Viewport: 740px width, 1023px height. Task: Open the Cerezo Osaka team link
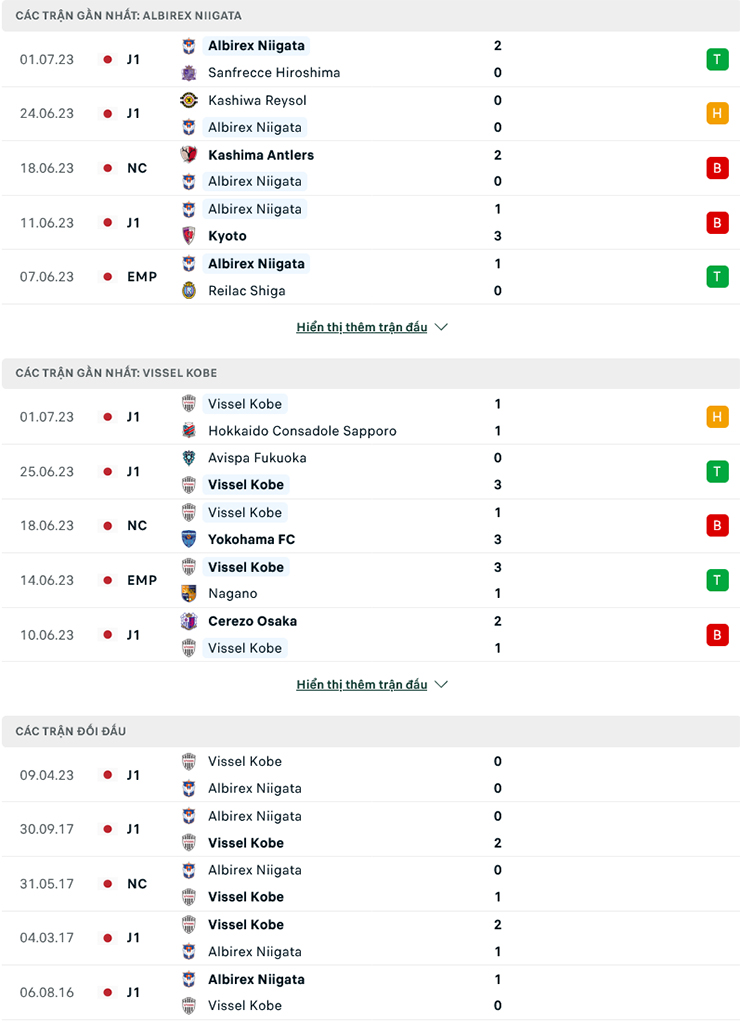[x=252, y=621]
